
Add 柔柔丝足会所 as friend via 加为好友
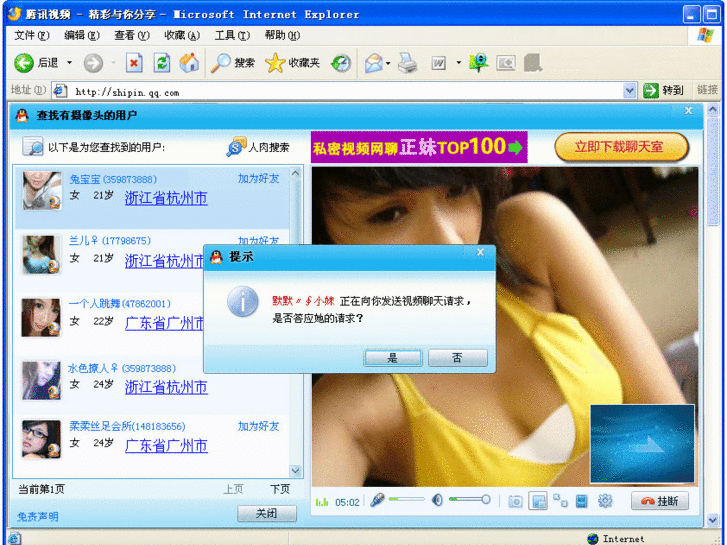[259, 426]
